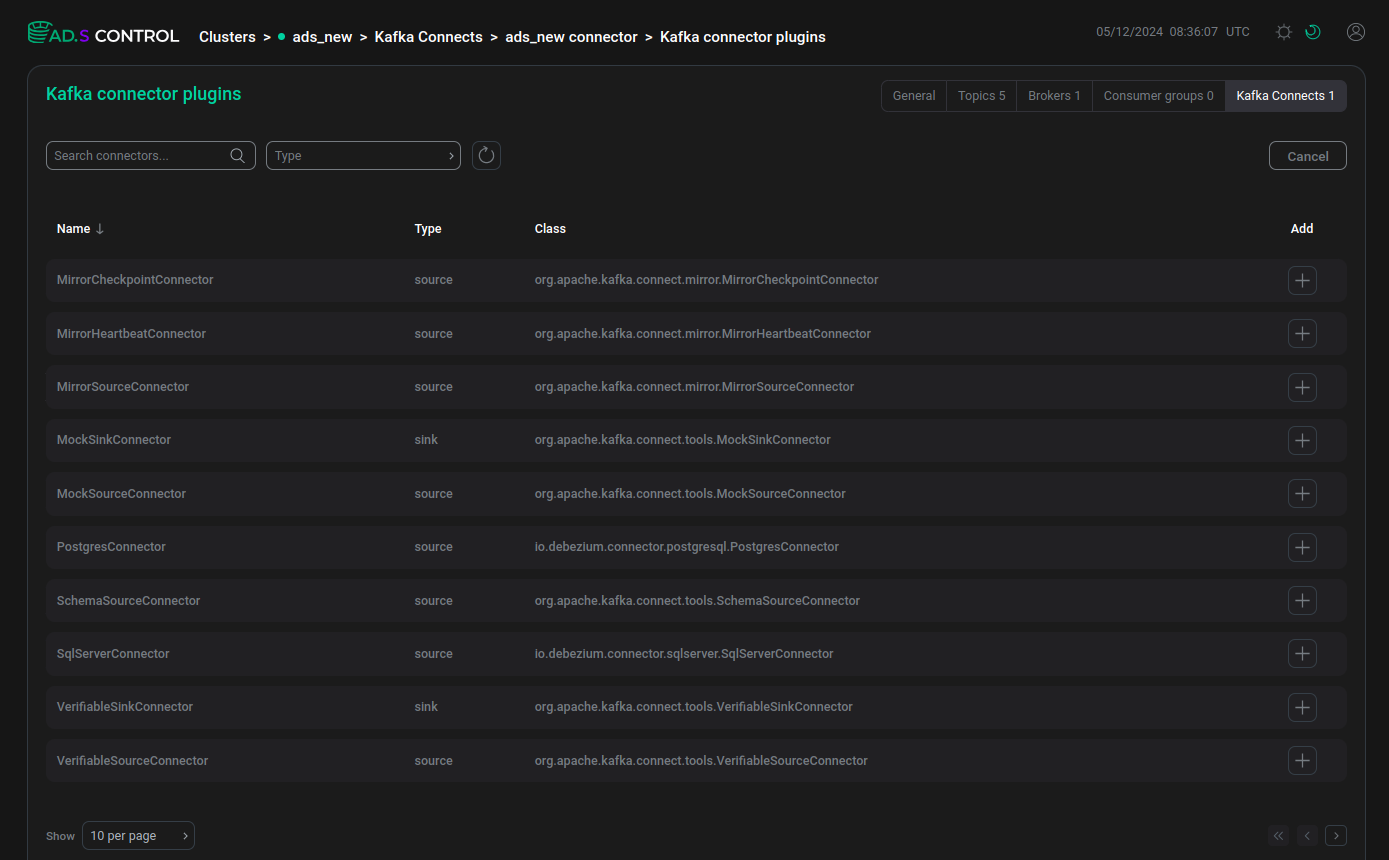Open the Kafka Connects breadcrumb link

point(429,37)
